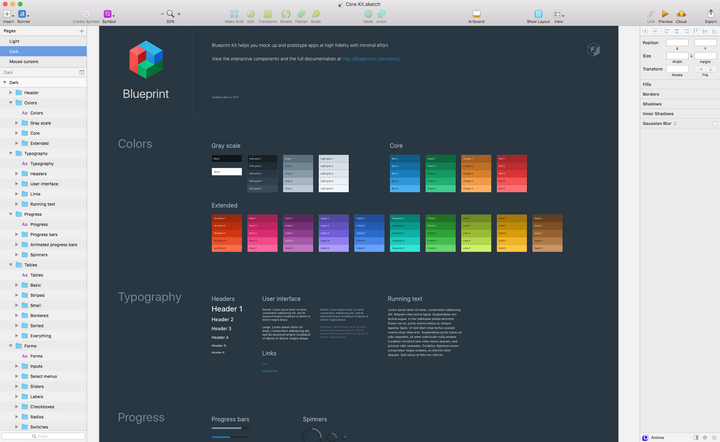The height and width of the screenshot is (442, 720).
Task: Click the align left inspector icon
Action: point(666,31)
